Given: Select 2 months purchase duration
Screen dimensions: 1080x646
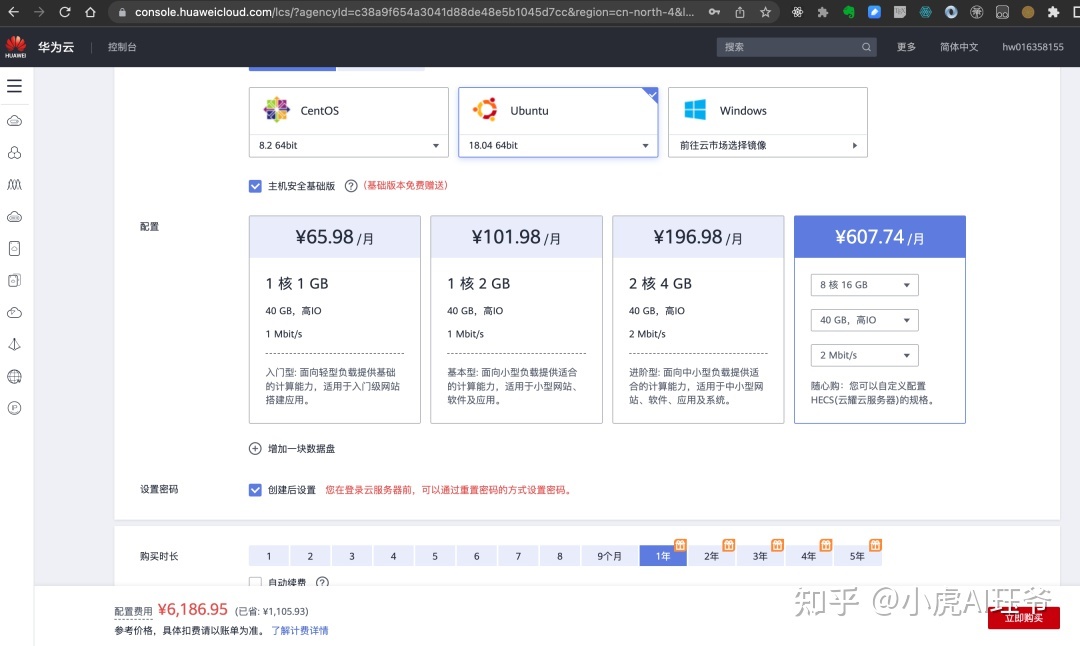Looking at the screenshot, I should (310, 556).
